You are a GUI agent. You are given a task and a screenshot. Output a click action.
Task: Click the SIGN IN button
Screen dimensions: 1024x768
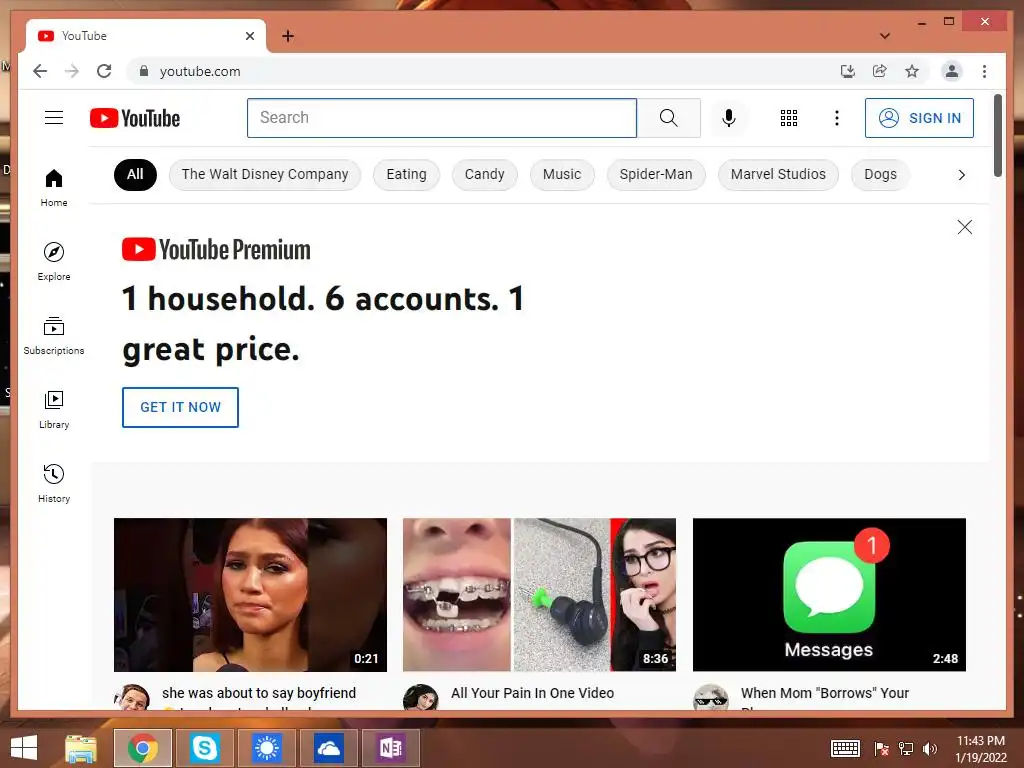pyautogui.click(x=919, y=118)
